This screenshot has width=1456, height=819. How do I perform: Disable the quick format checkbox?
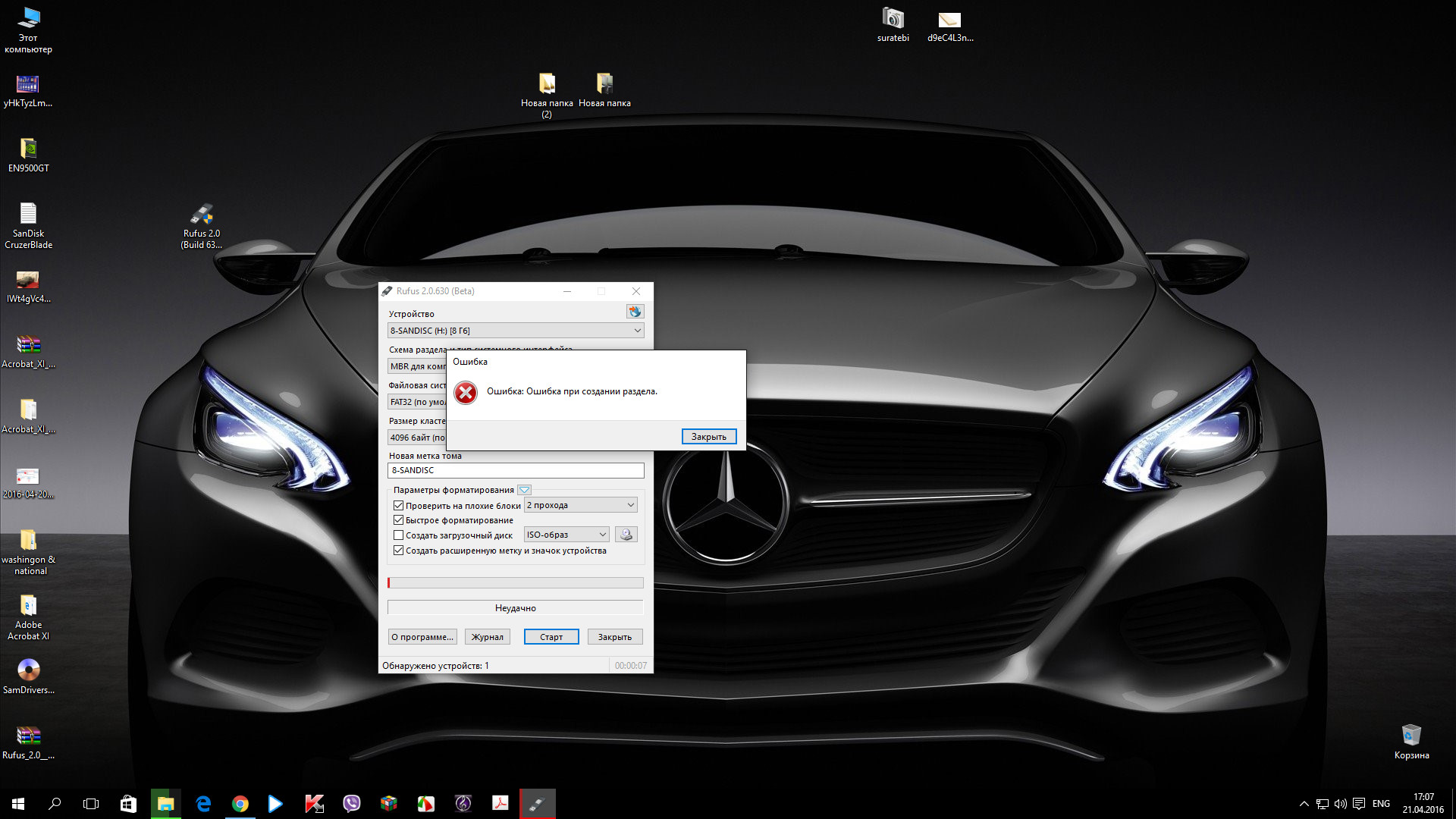pyautogui.click(x=398, y=520)
